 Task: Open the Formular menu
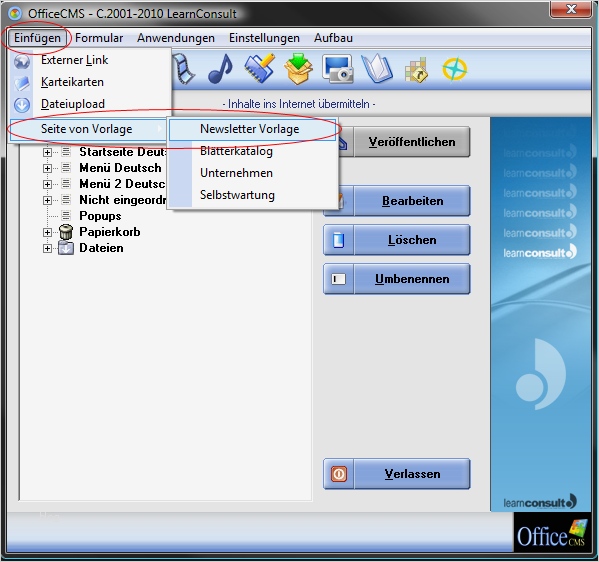[x=99, y=38]
